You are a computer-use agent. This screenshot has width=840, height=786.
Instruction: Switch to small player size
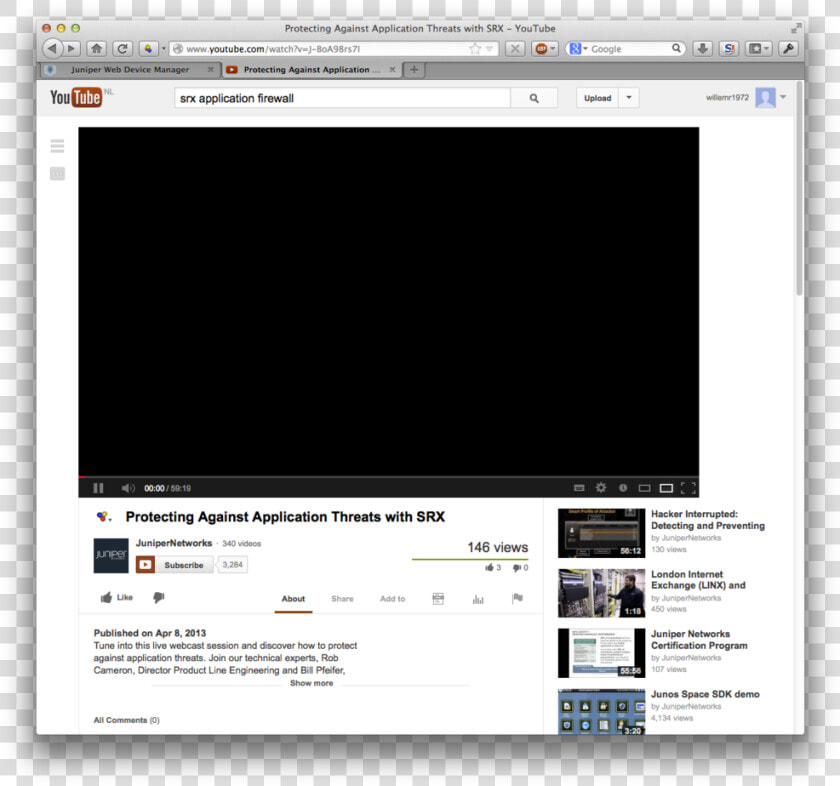point(644,488)
